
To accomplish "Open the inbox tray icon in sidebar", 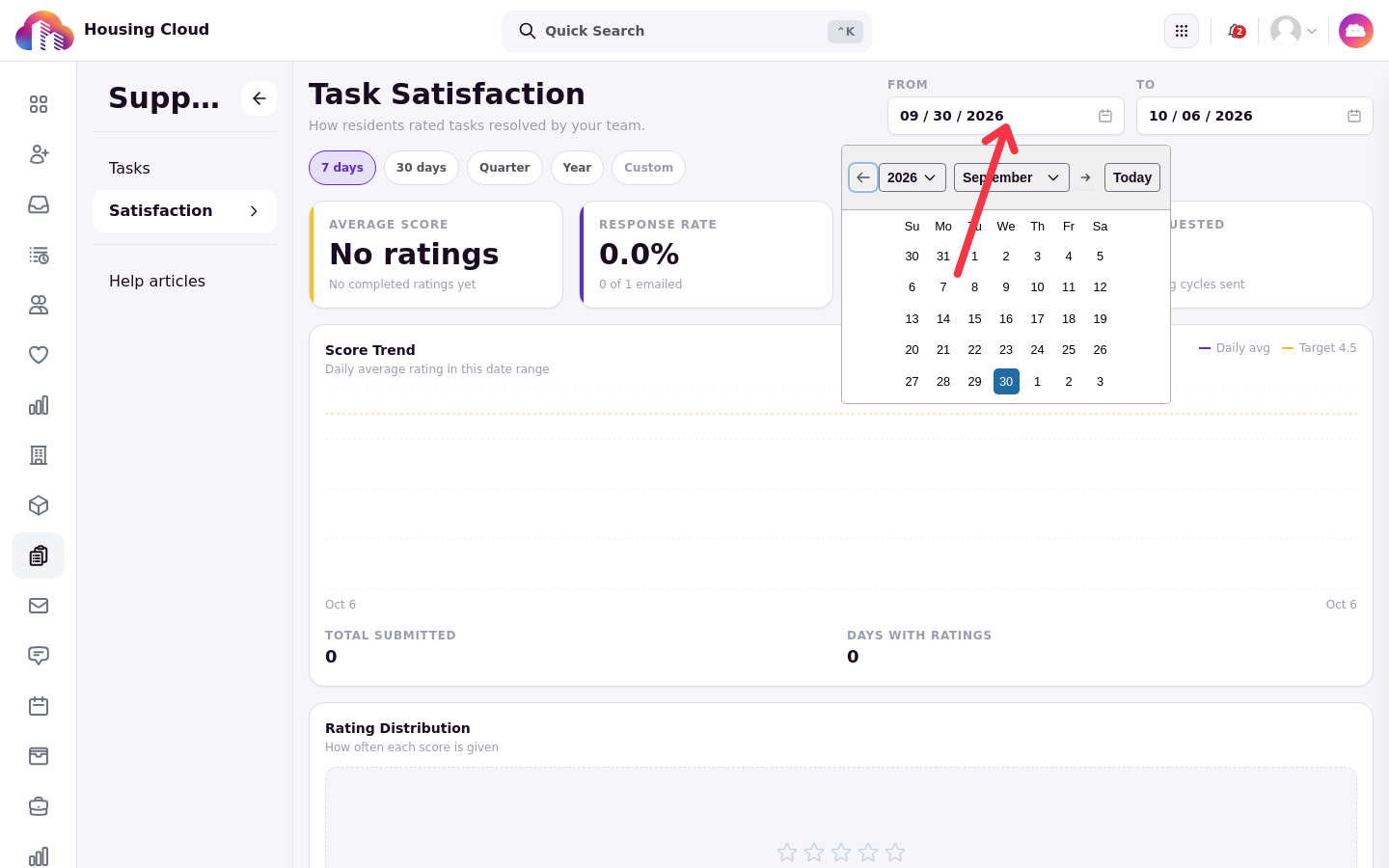I will 39,204.
